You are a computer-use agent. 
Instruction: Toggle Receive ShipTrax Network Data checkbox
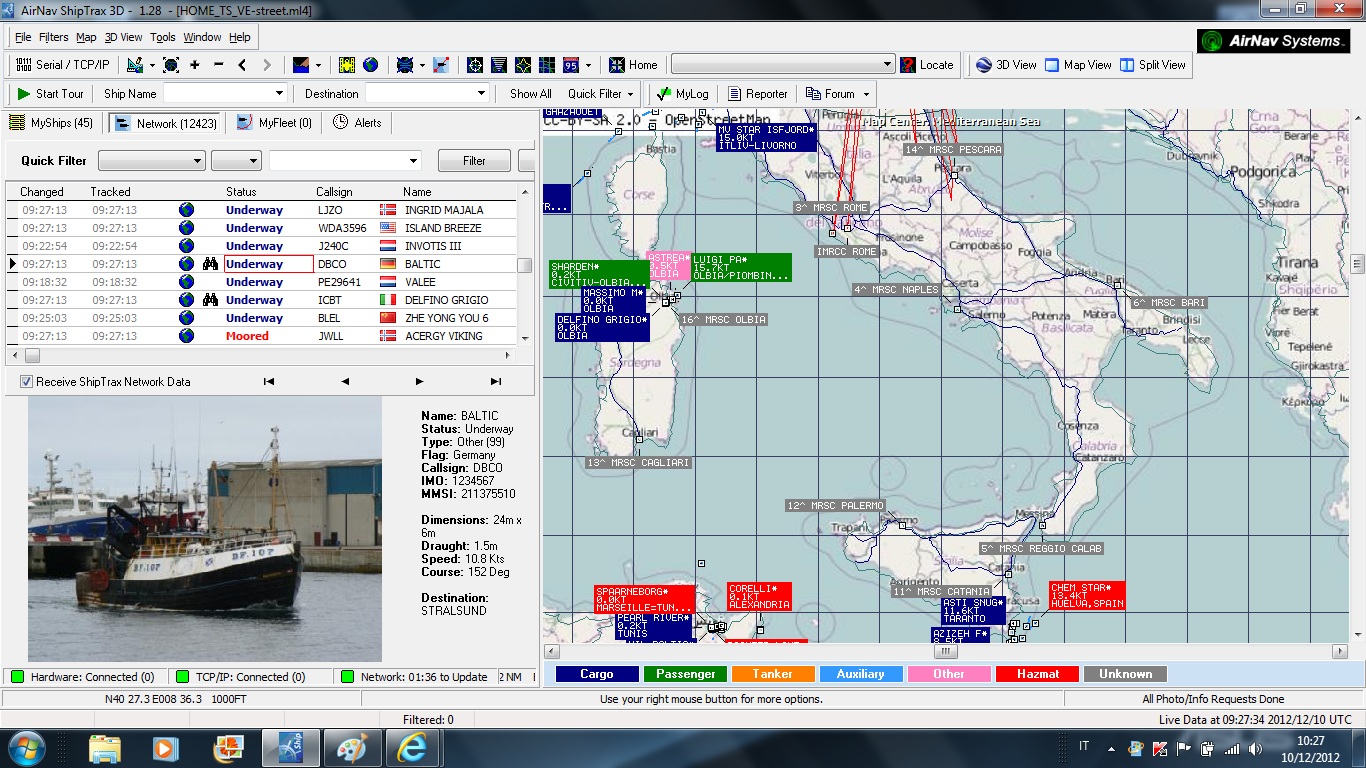tap(26, 382)
